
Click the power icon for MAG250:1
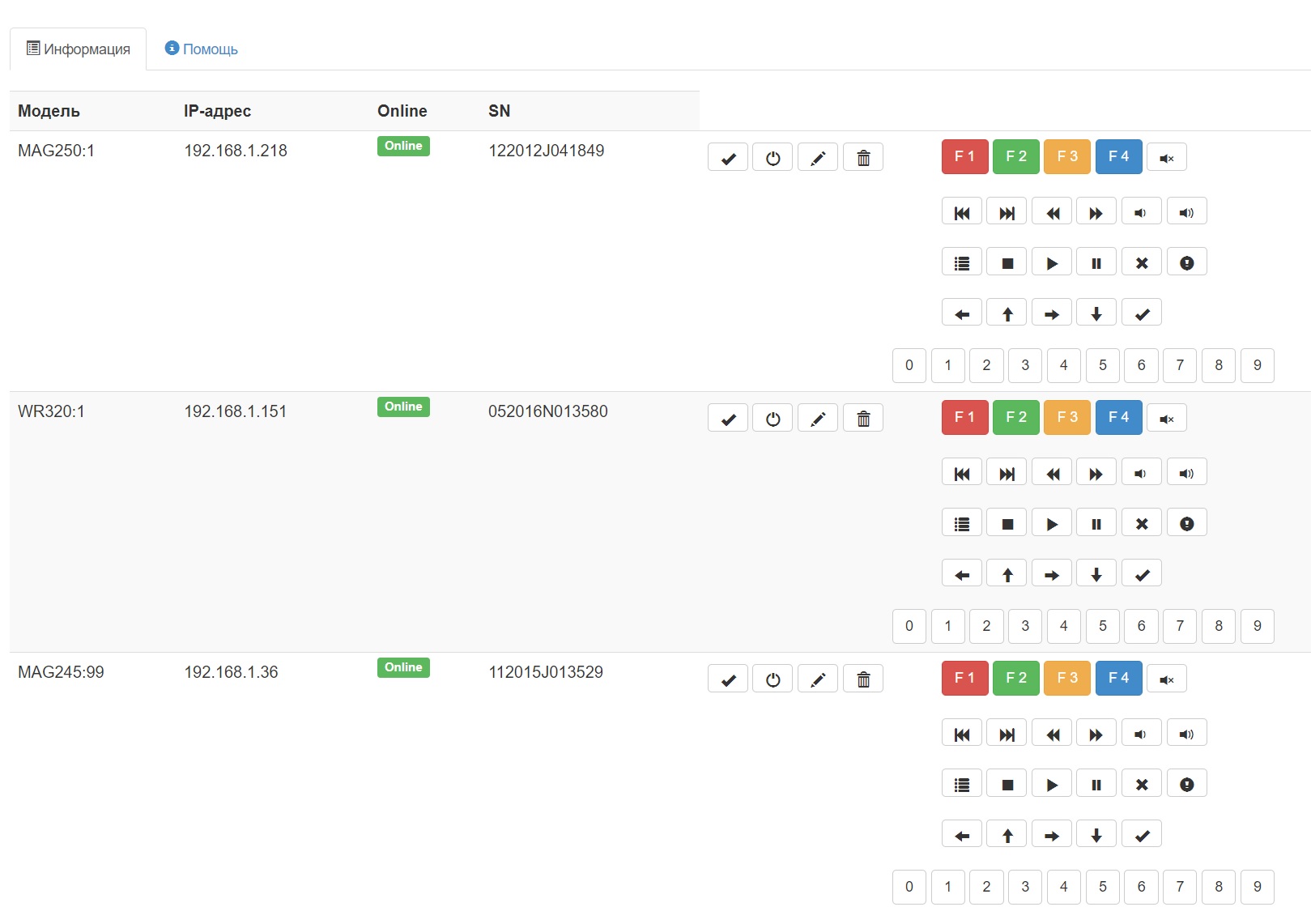pyautogui.click(x=773, y=158)
